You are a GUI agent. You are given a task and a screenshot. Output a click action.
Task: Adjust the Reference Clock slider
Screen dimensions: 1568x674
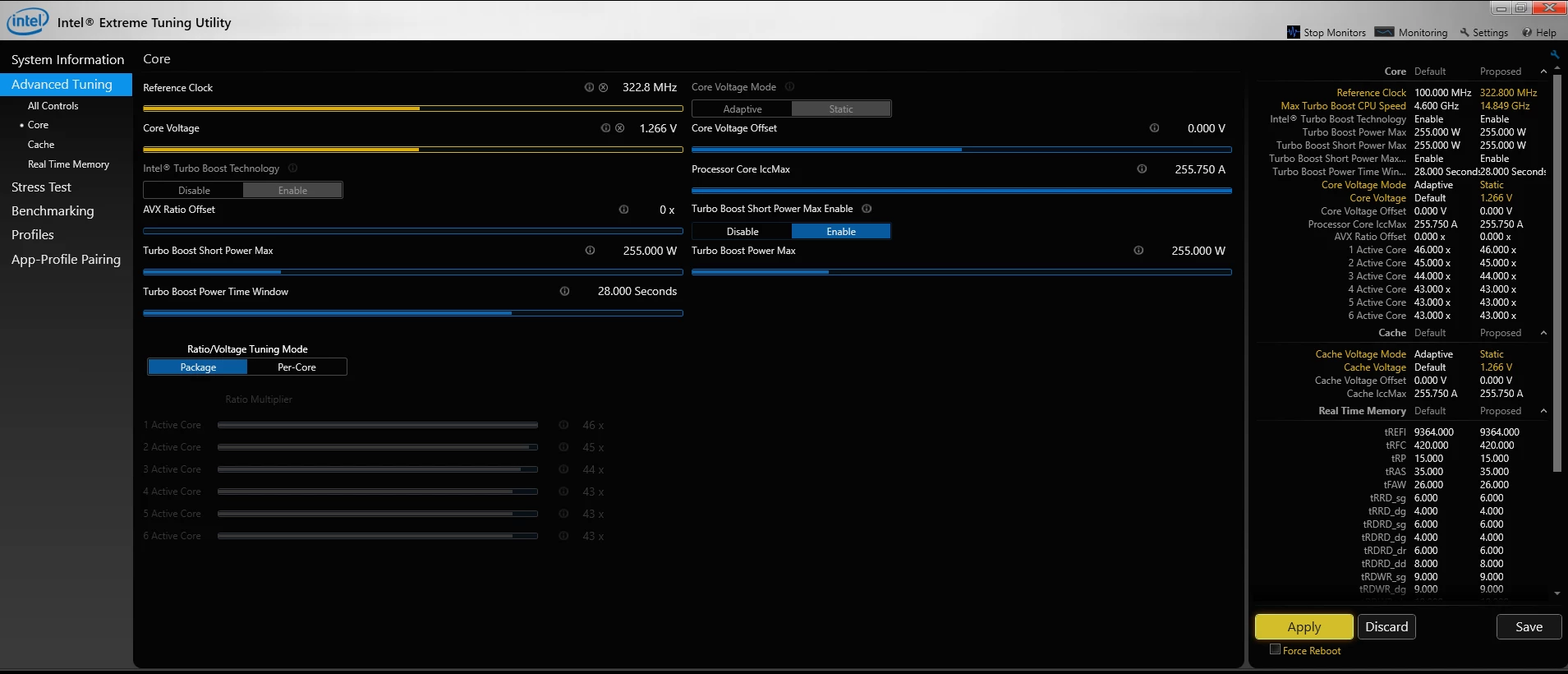(413, 108)
